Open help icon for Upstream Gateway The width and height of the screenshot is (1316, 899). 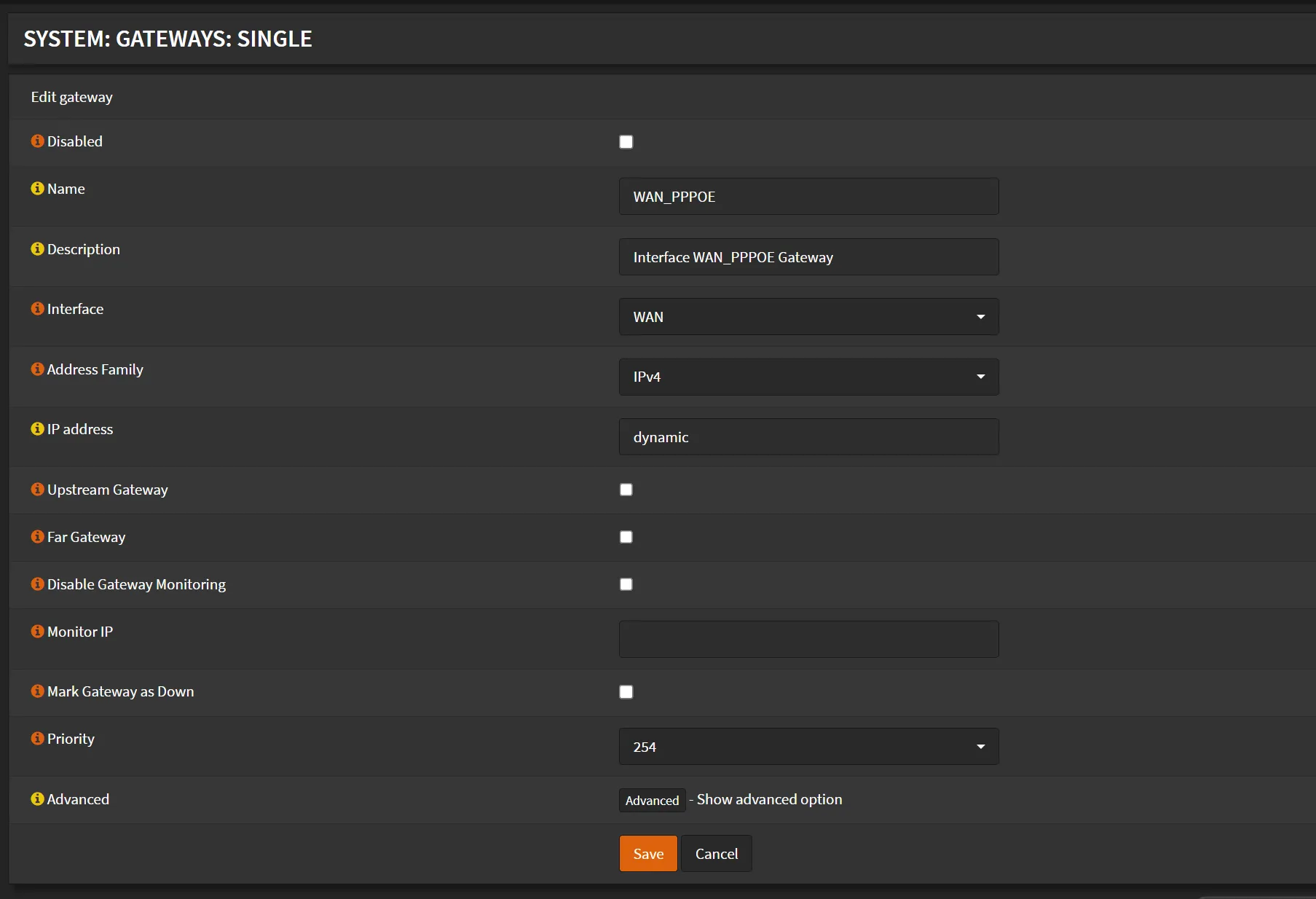pos(37,490)
